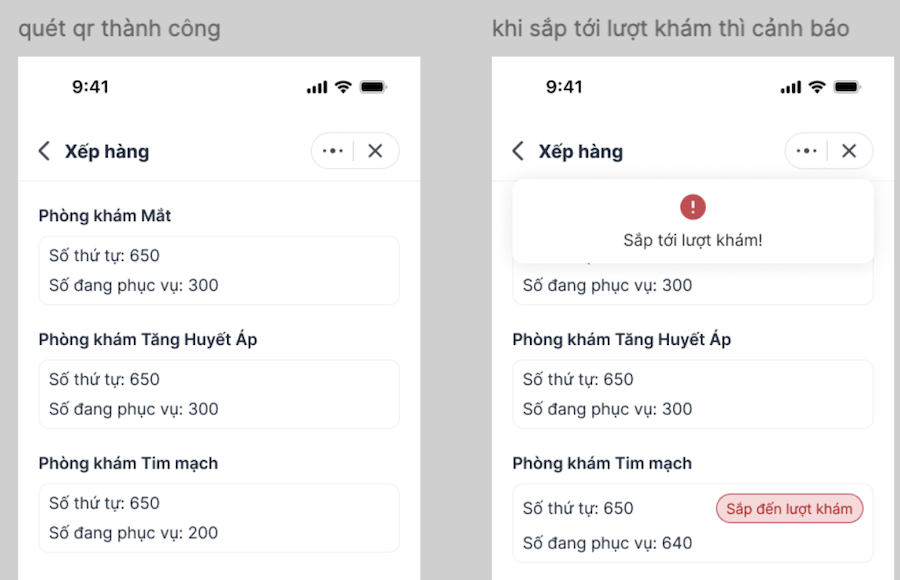Open three-dot menu on right phone screen

pos(807,151)
